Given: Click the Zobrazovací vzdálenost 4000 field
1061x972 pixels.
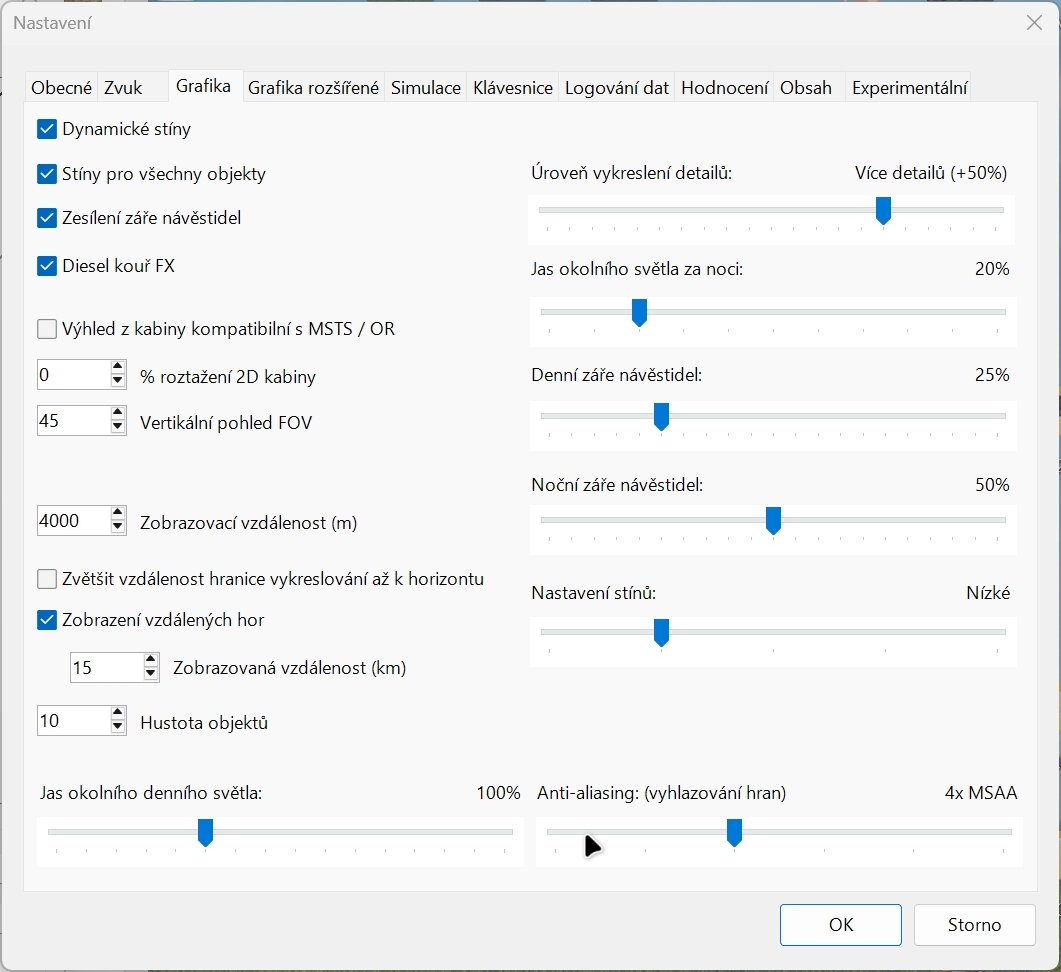Looking at the screenshot, I should click(x=74, y=521).
